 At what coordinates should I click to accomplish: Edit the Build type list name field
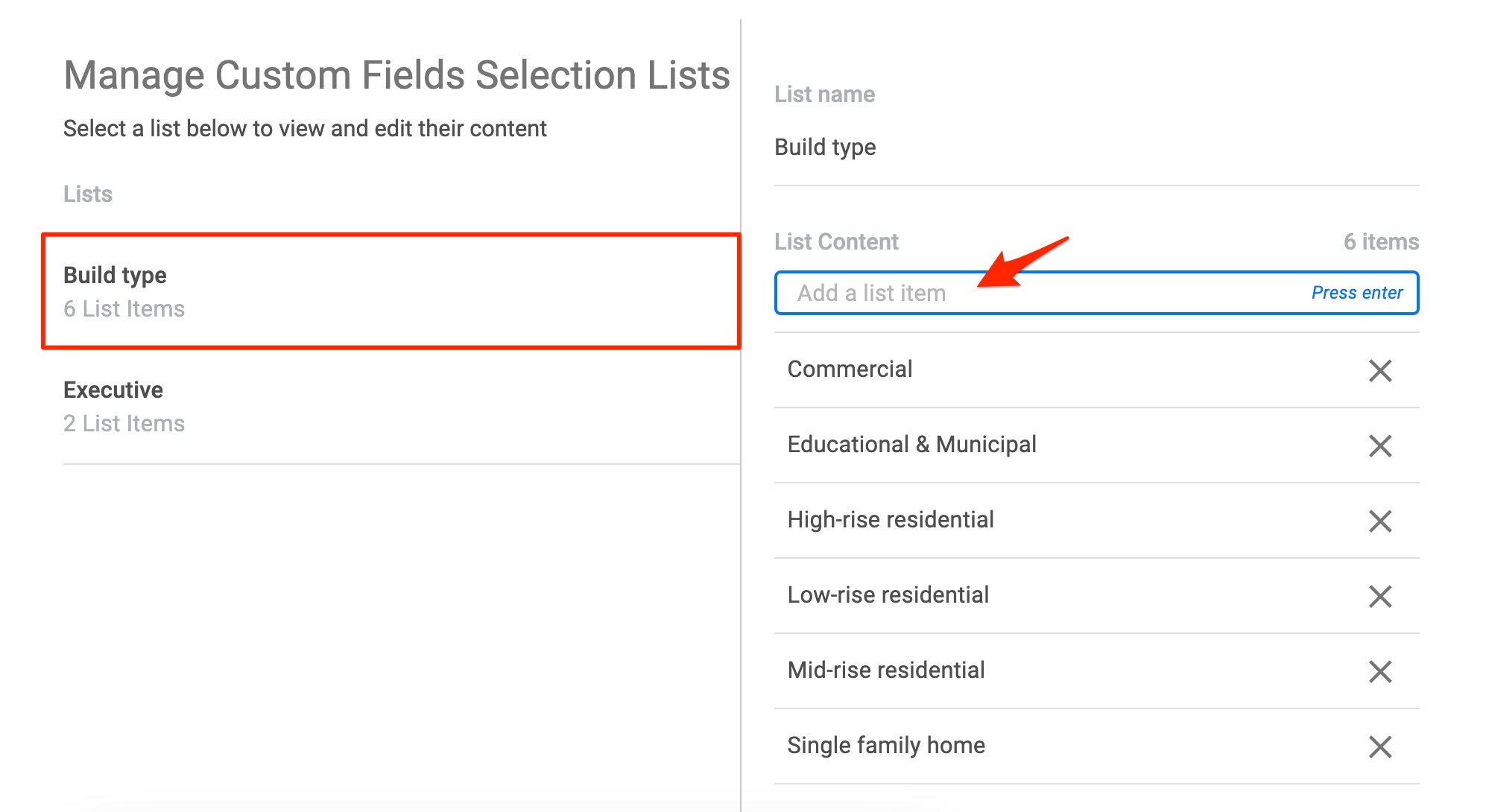click(x=1096, y=148)
